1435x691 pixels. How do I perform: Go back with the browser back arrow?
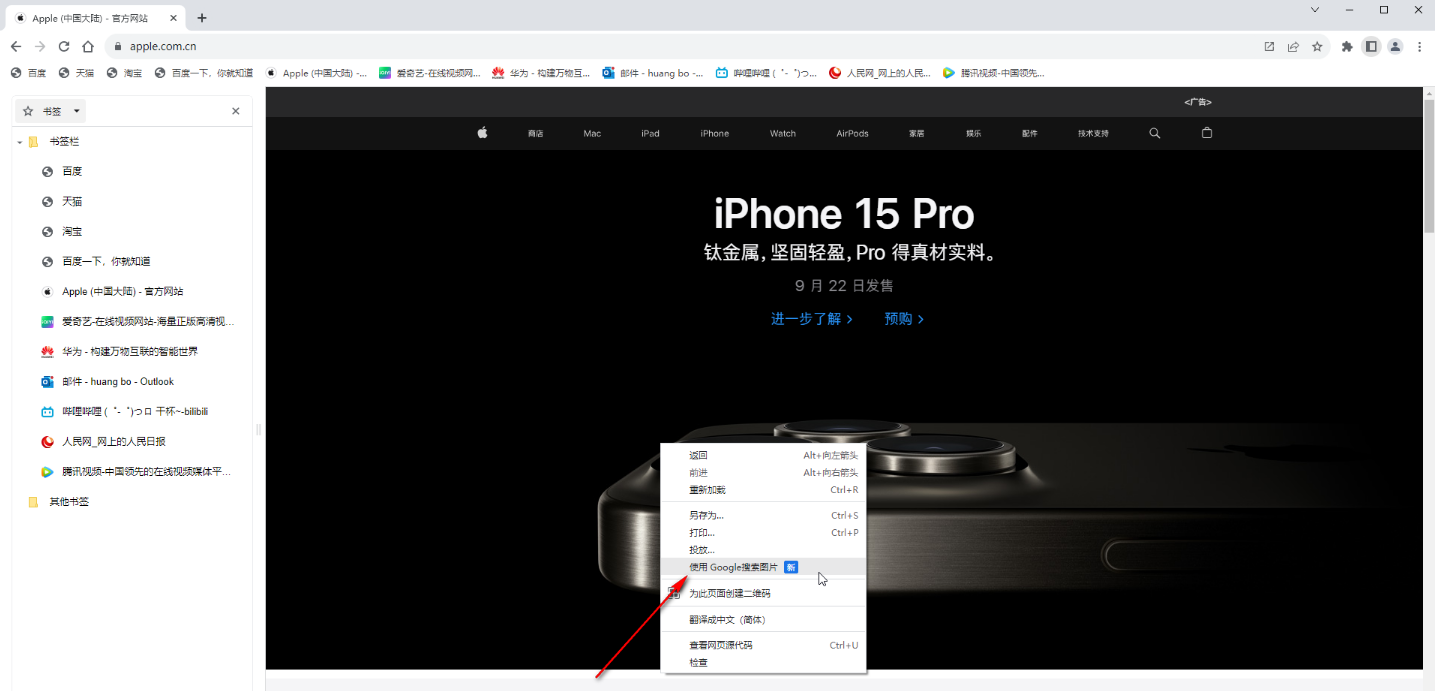pos(16,46)
